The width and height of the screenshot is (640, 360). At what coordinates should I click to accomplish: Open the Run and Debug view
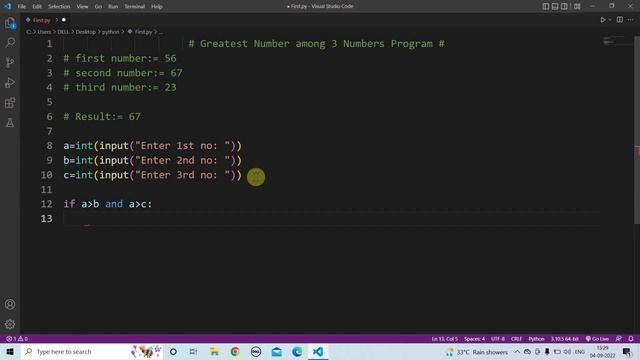click(10, 82)
